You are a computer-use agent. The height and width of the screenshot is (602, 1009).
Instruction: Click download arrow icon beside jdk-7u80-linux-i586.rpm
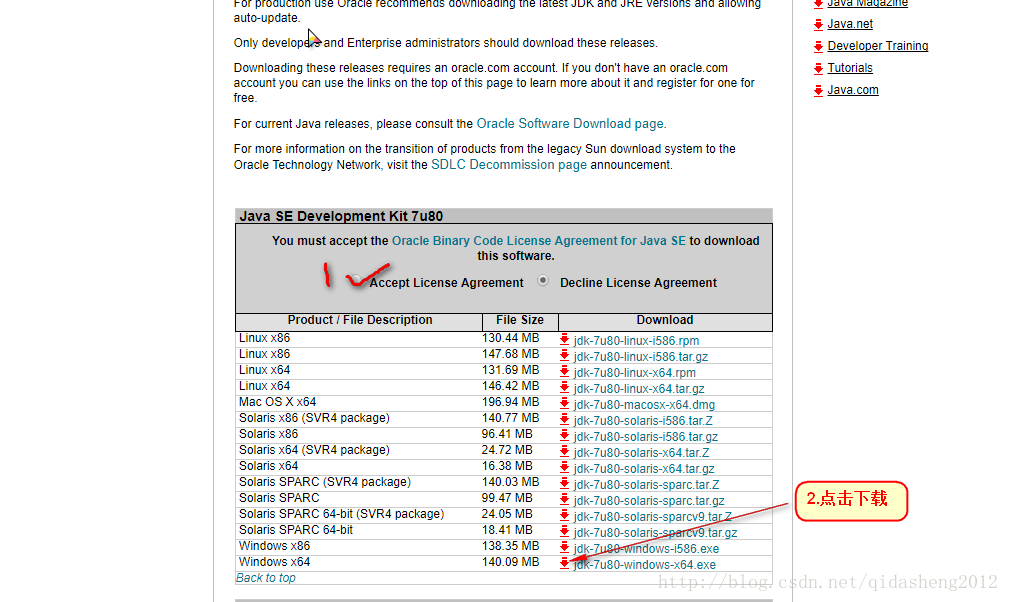tap(564, 340)
